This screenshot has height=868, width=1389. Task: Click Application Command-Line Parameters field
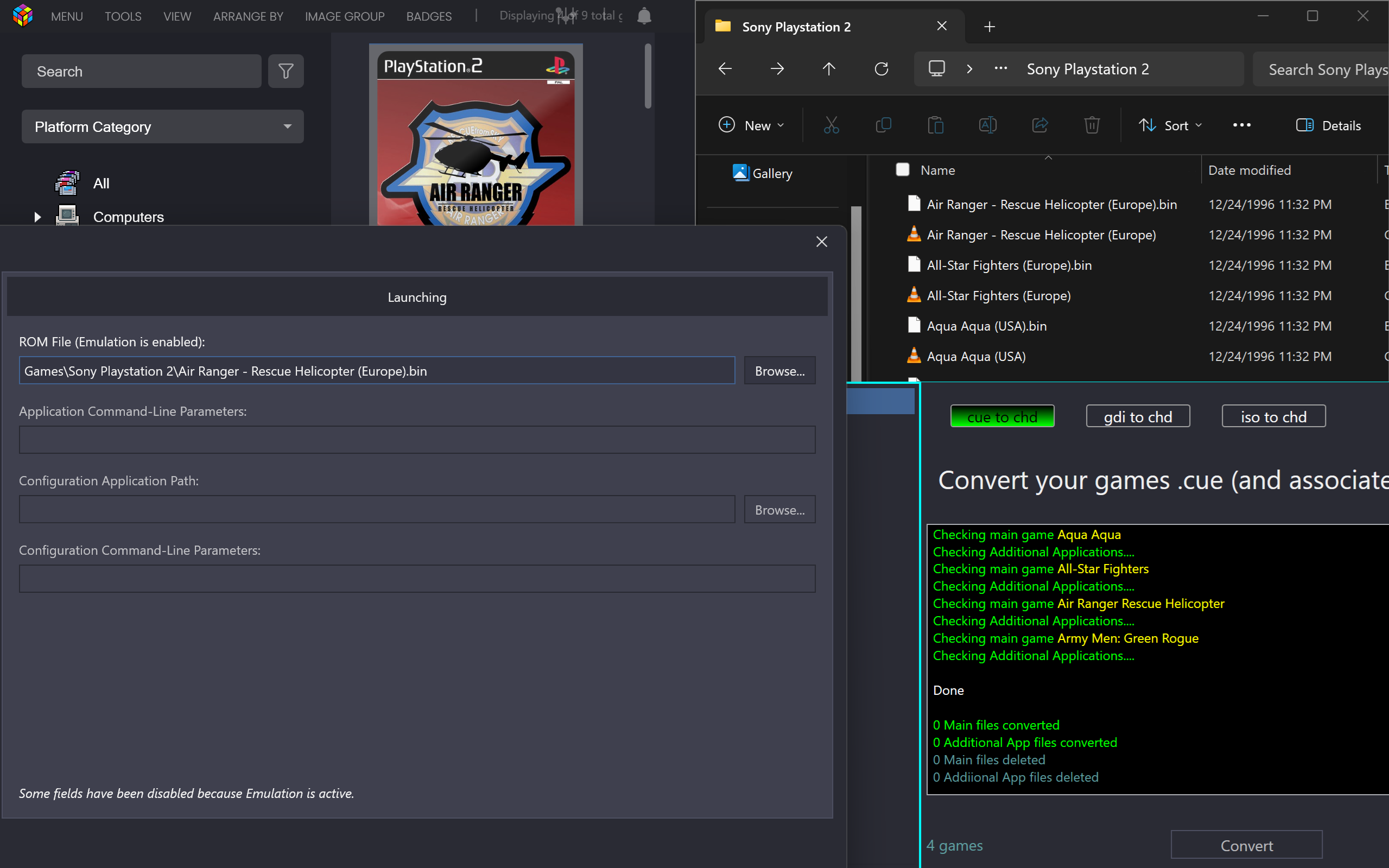click(417, 440)
